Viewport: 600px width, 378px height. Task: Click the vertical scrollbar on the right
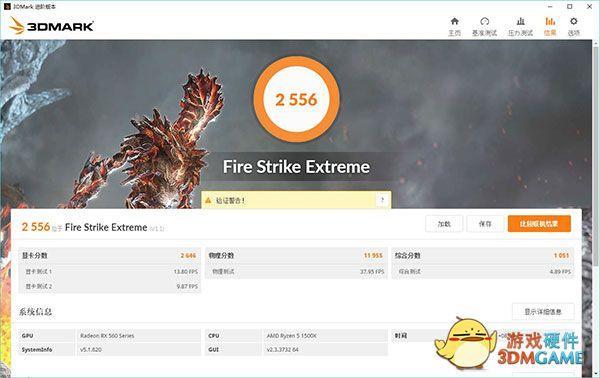point(596,153)
